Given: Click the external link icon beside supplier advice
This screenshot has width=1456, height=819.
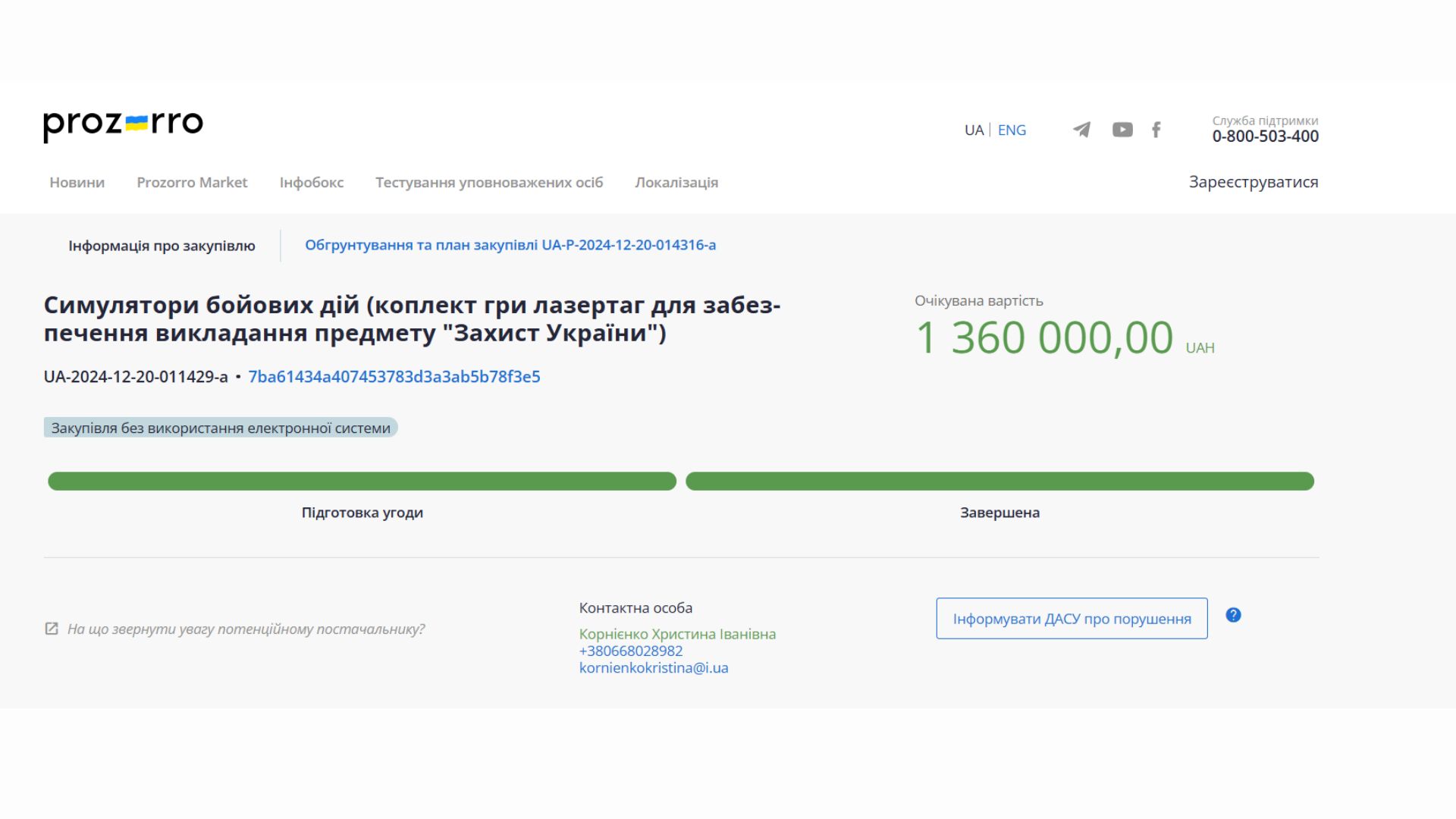Looking at the screenshot, I should (52, 627).
